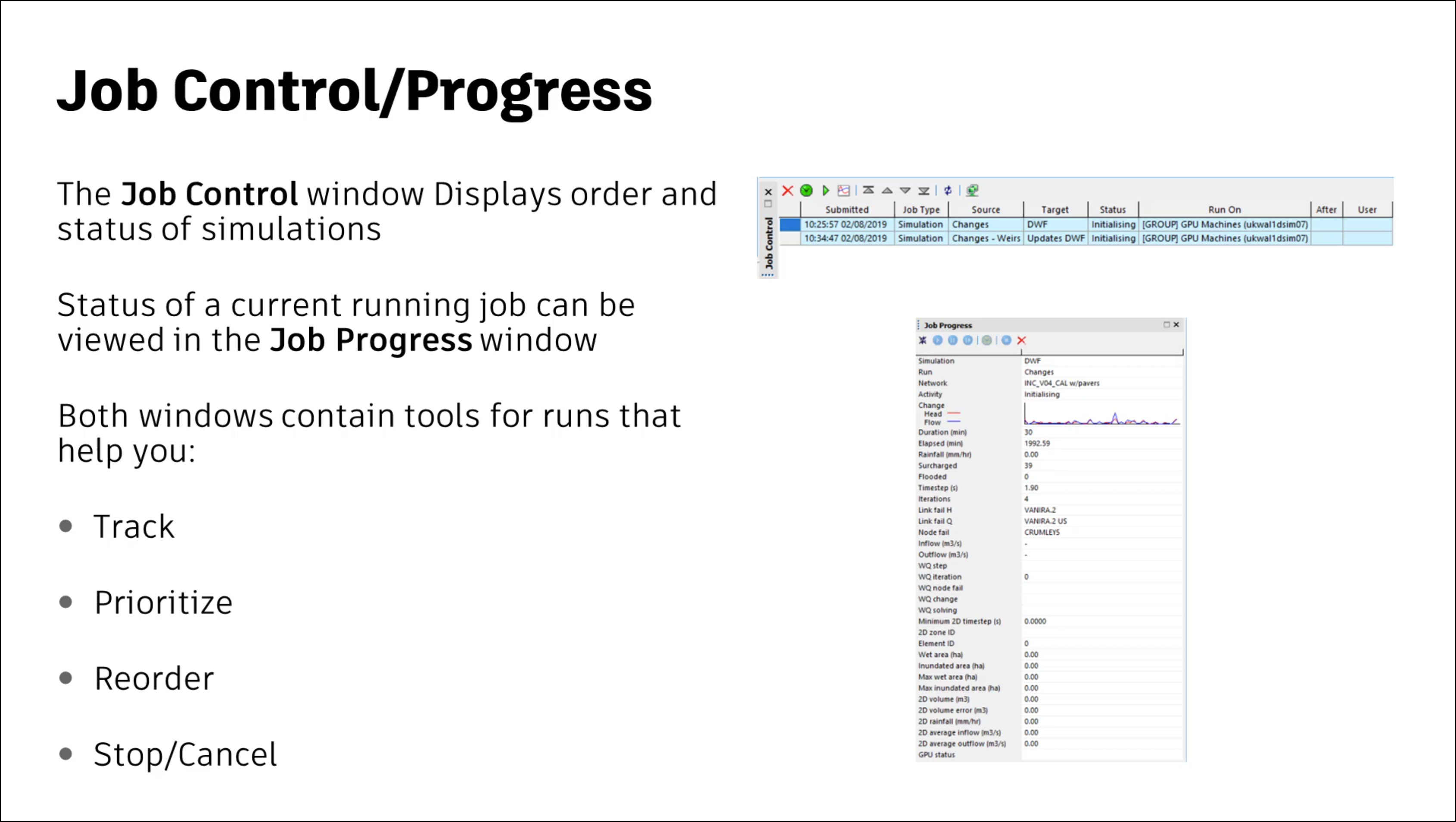Click the Timestep (s) value 1.90
Screen dimensions: 1456x822
point(1031,488)
